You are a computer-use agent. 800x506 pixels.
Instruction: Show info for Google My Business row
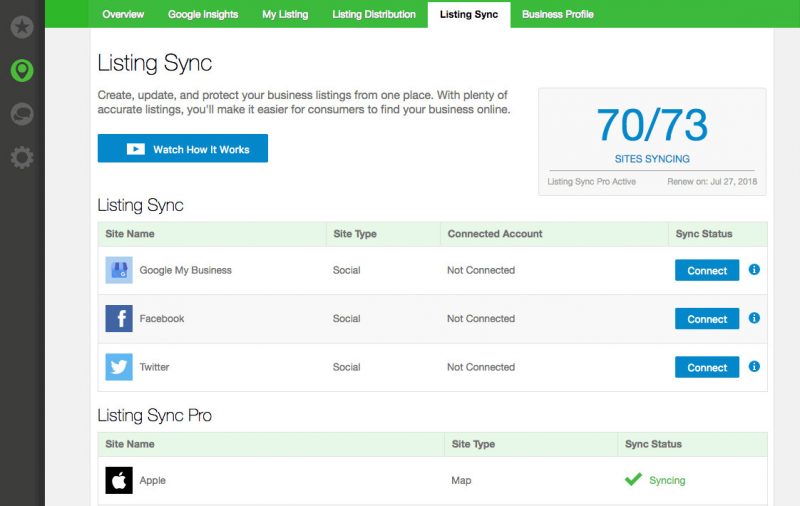pos(754,270)
